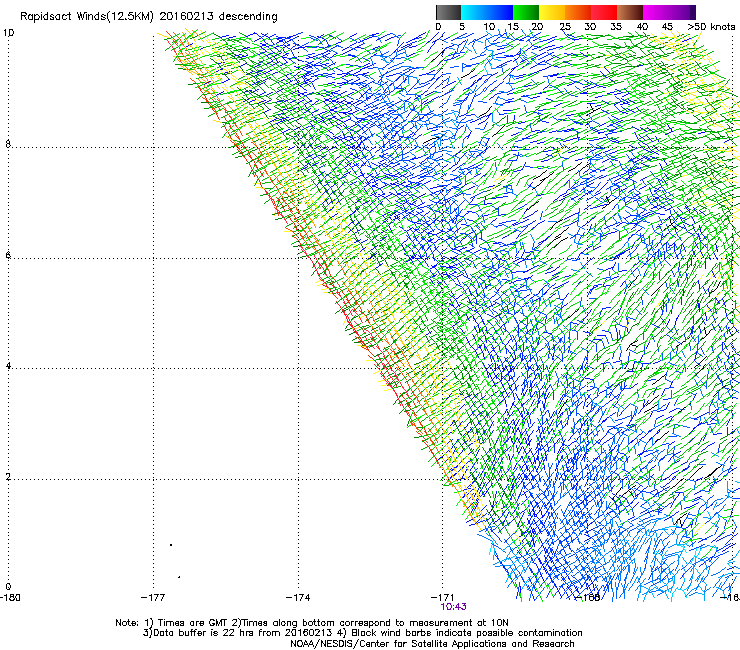Click legend tick label '25'
Image resolution: width=740 pixels, height=650 pixels.
coord(565,27)
